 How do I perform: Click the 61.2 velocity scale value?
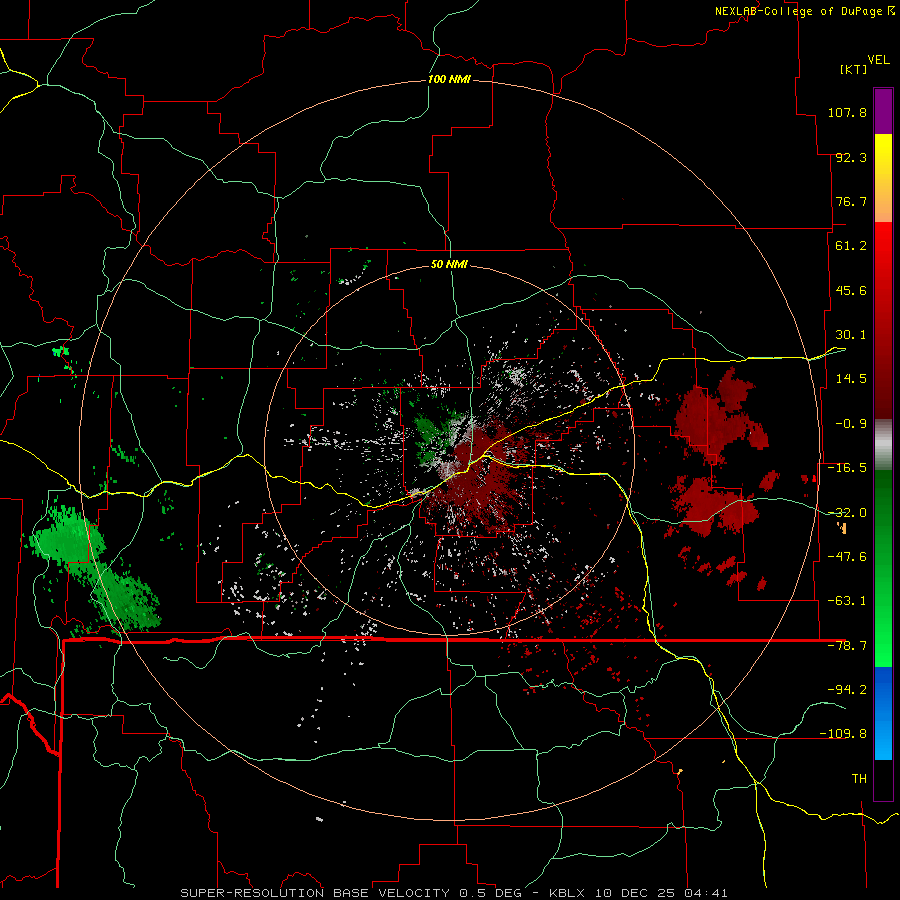[x=851, y=246]
